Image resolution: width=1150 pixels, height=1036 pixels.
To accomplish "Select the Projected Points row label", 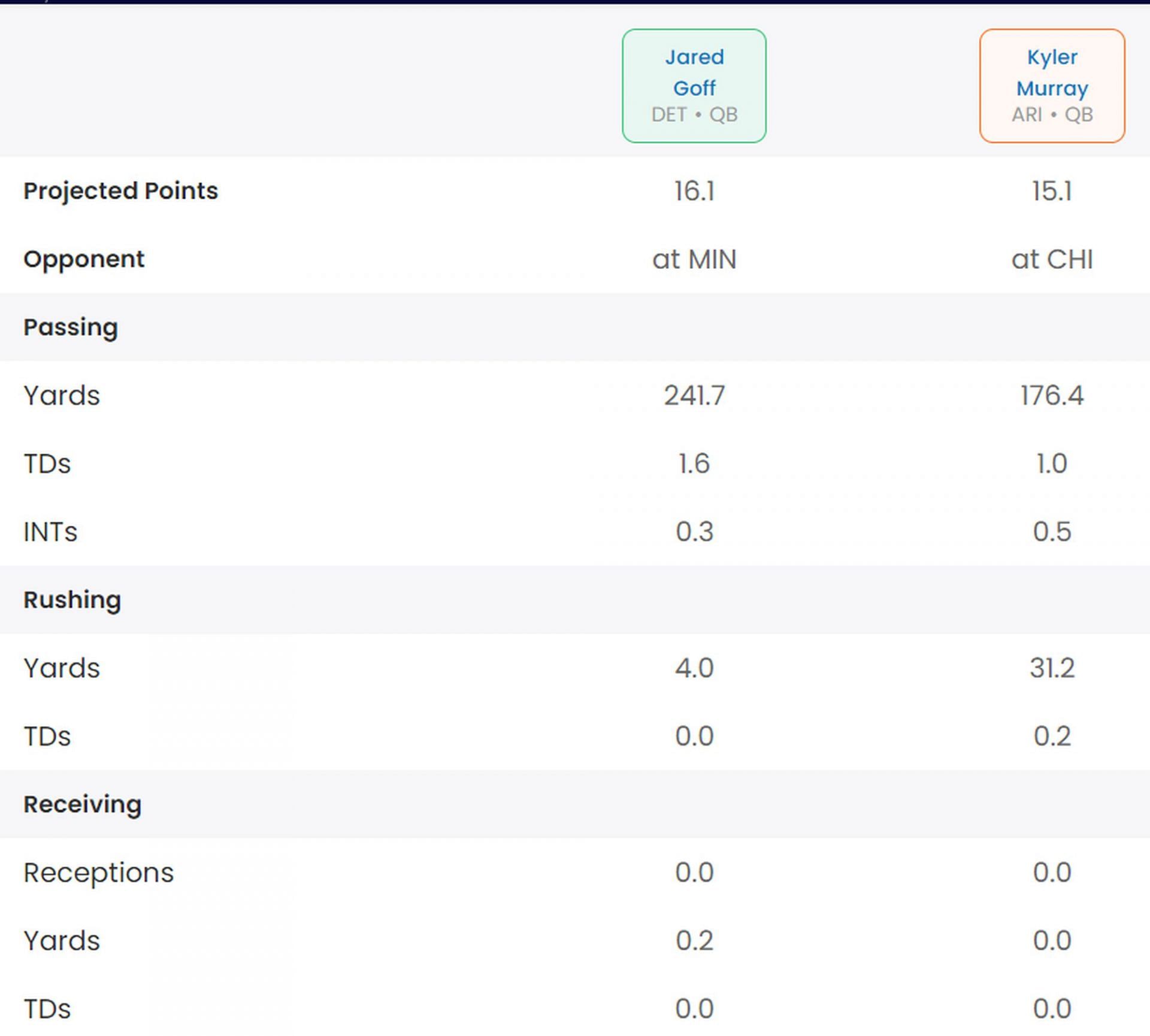I will pyautogui.click(x=120, y=191).
